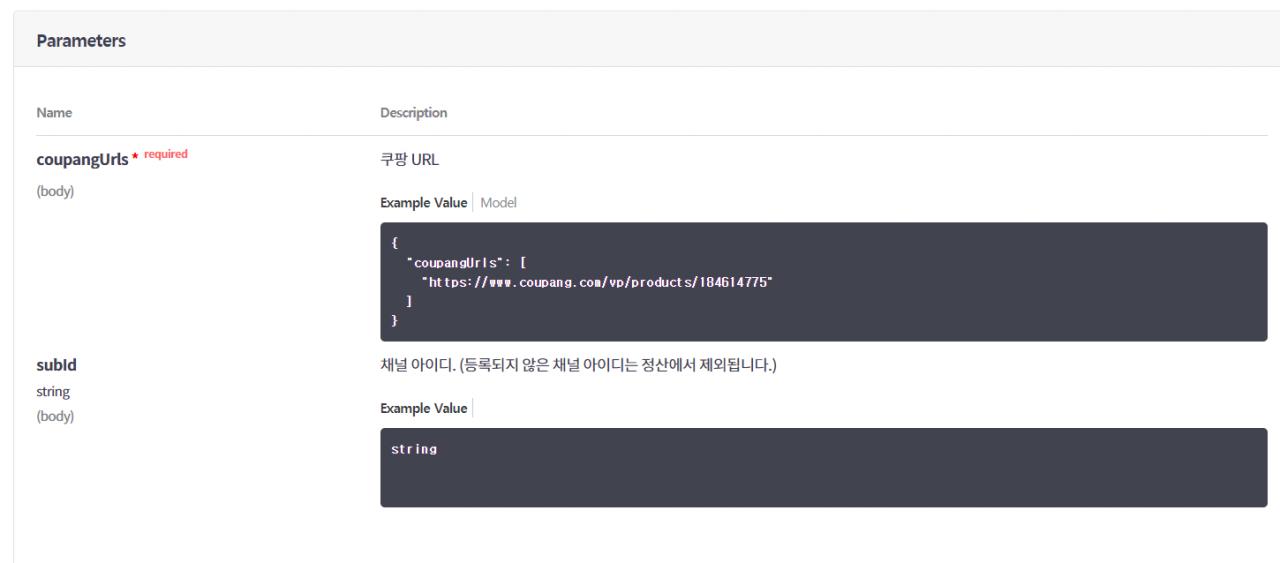Select the Example Value tab under 쿠팡 URL
This screenshot has width=1280, height=563.
click(x=423, y=202)
